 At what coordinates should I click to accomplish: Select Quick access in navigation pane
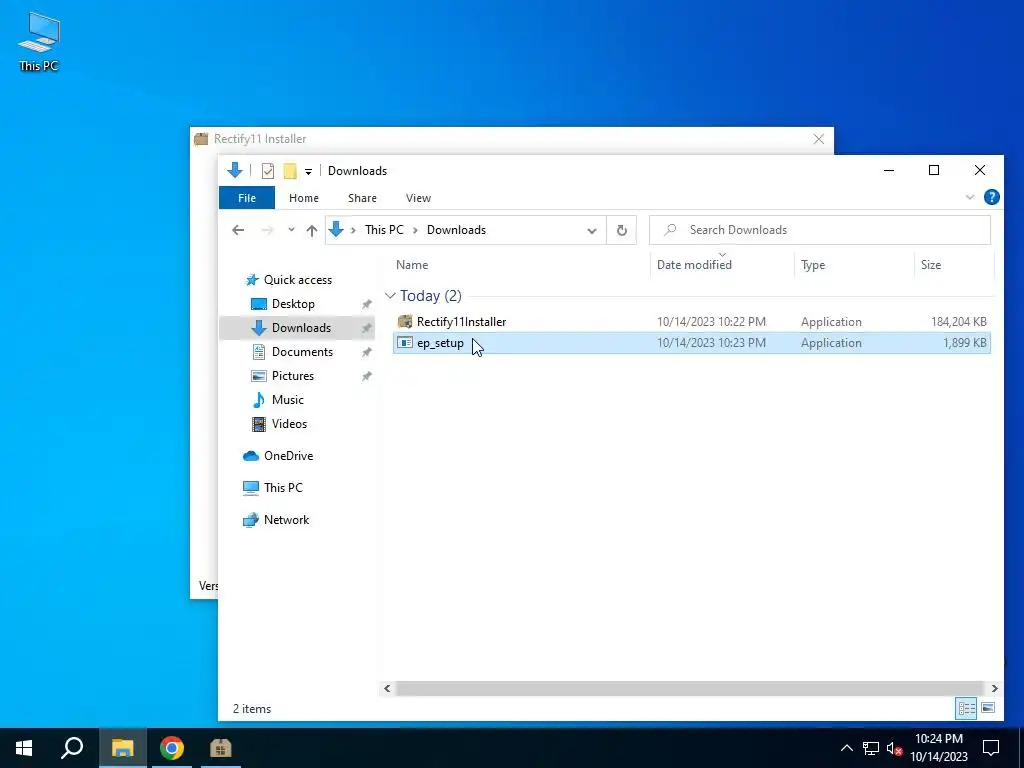coord(297,280)
